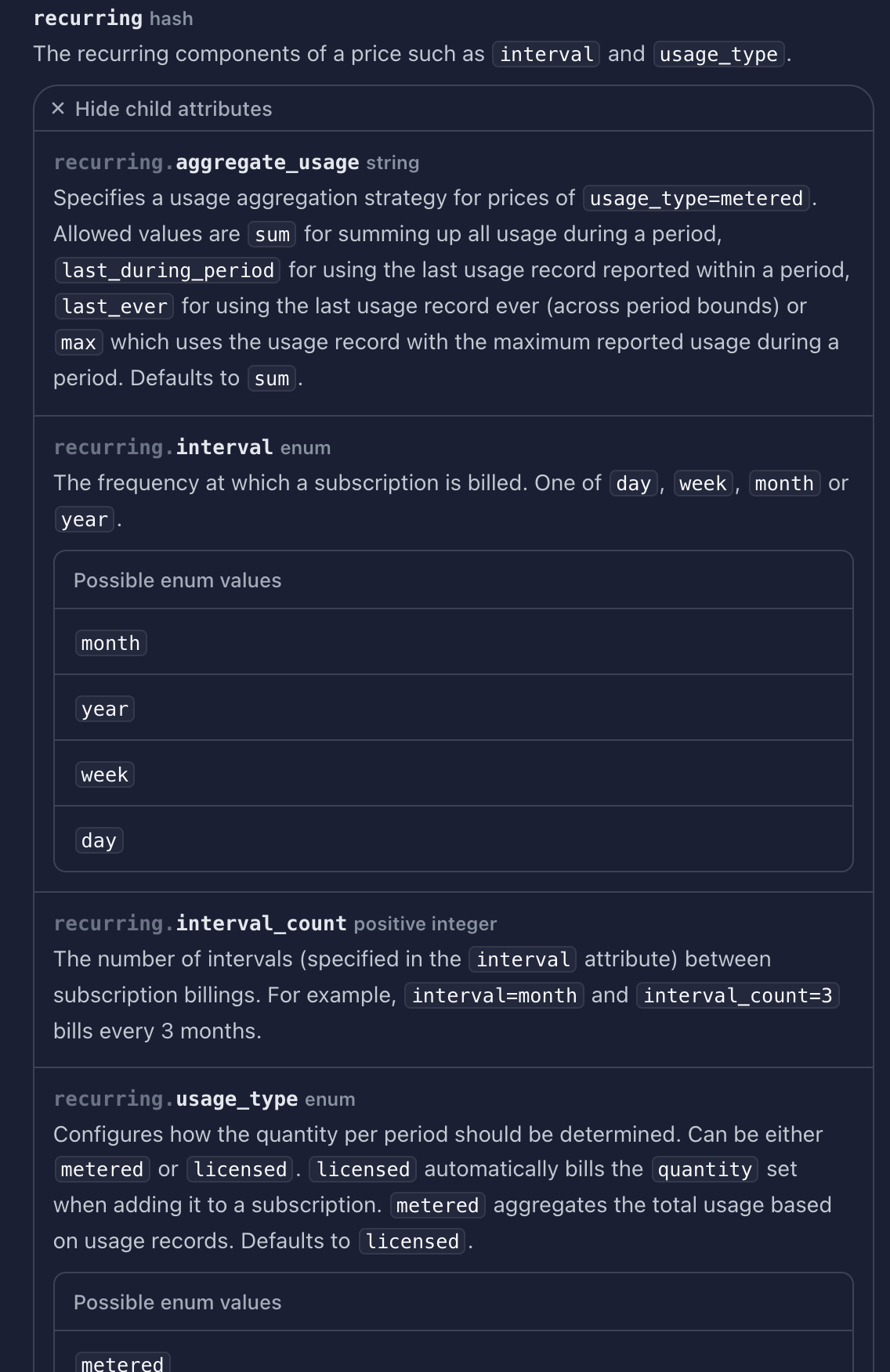This screenshot has width=890, height=1372.
Task: Collapse child attributes via the × icon
Action: [x=57, y=109]
